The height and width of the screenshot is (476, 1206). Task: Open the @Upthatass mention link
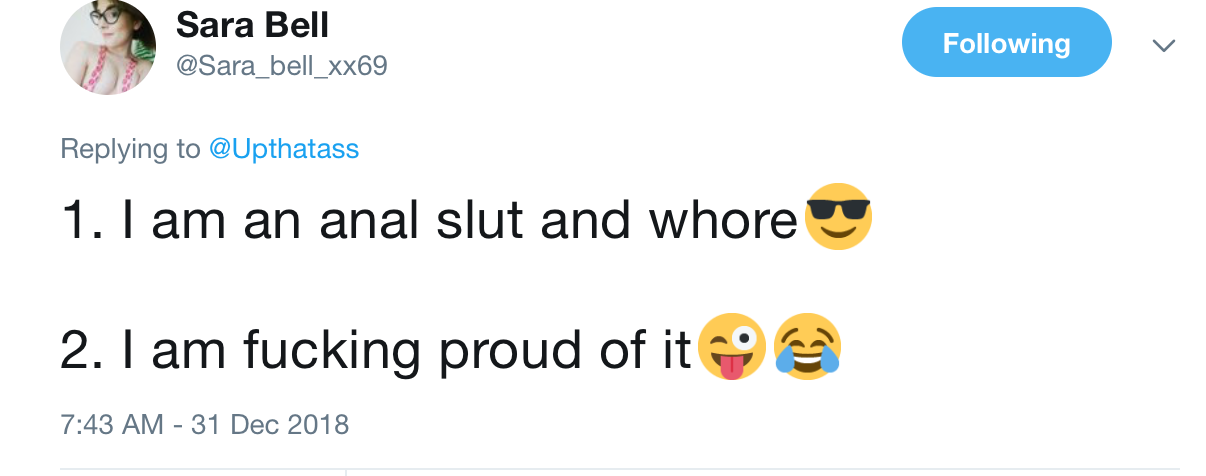pos(284,149)
